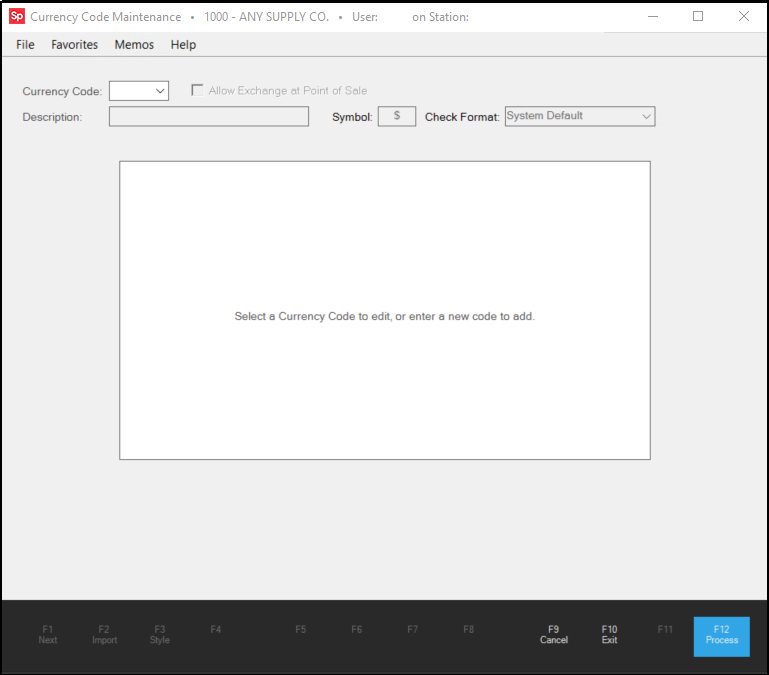The height and width of the screenshot is (675, 769).
Task: Click the 'Select a Currency Code to edit' message
Action: (x=384, y=316)
